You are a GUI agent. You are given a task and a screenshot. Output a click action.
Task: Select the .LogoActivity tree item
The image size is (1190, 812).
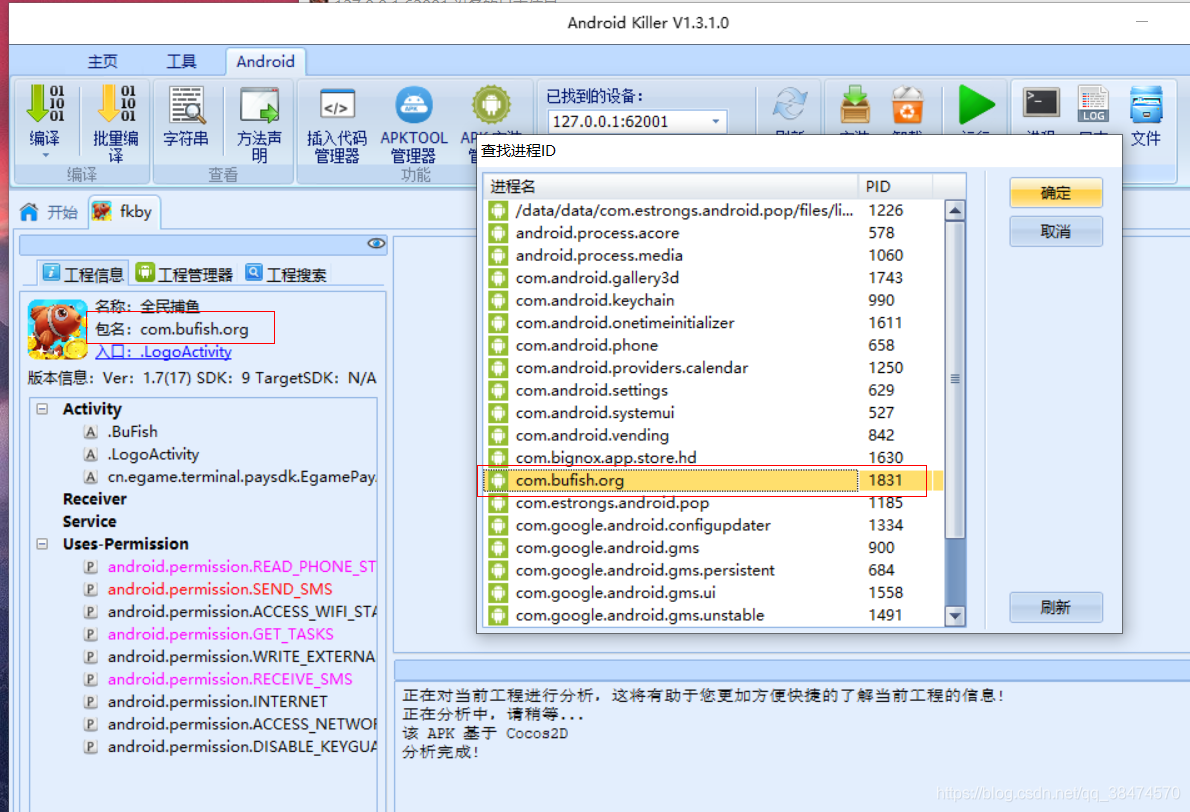click(x=153, y=455)
